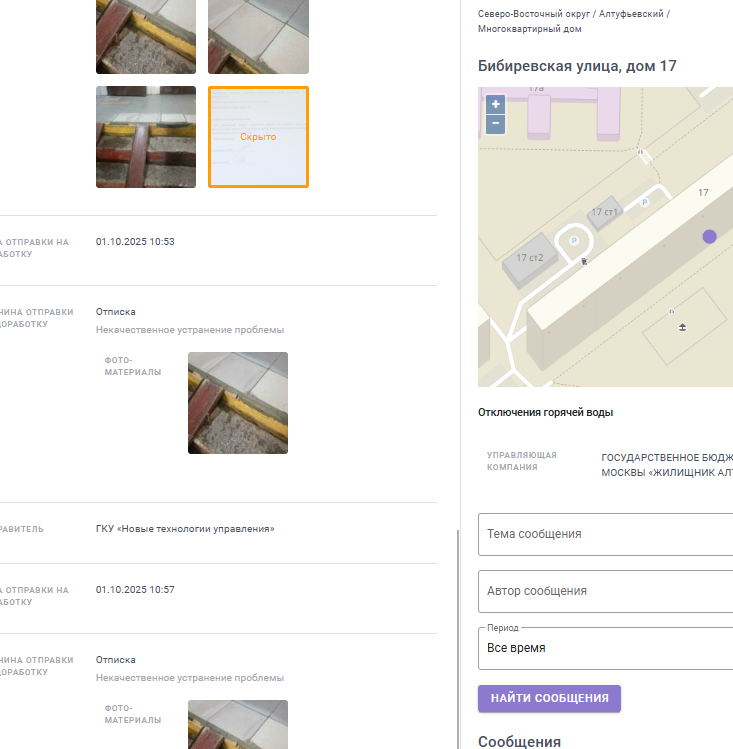This screenshot has width=733, height=749.
Task: Click the НАЙТИ СООБЩЕНИЯ button
Action: point(549,698)
